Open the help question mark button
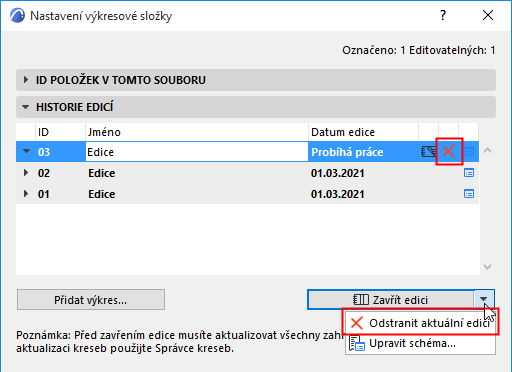 [443, 15]
